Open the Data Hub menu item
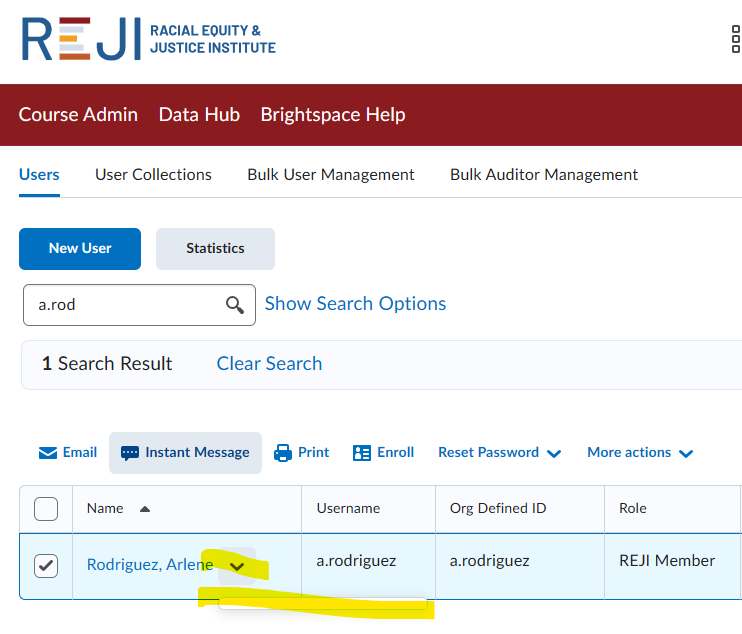Image resolution: width=742 pixels, height=634 pixels. pos(199,114)
